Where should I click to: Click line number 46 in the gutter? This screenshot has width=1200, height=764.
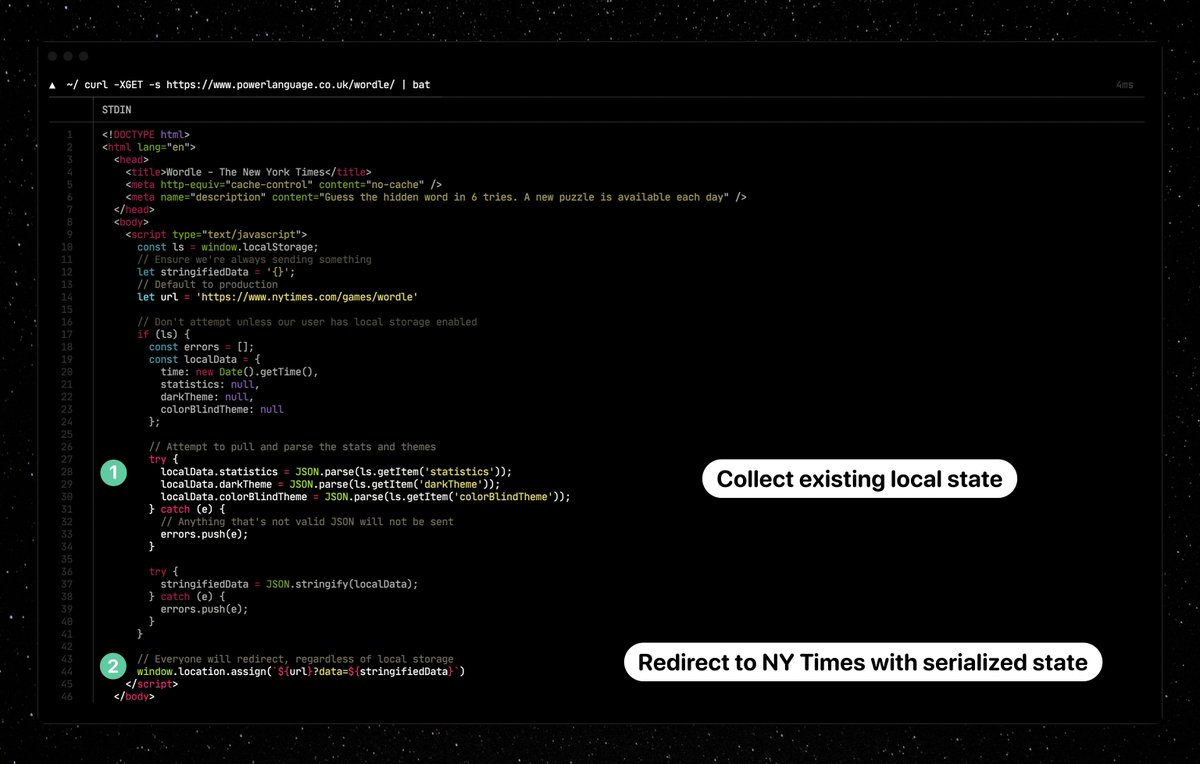(66, 696)
